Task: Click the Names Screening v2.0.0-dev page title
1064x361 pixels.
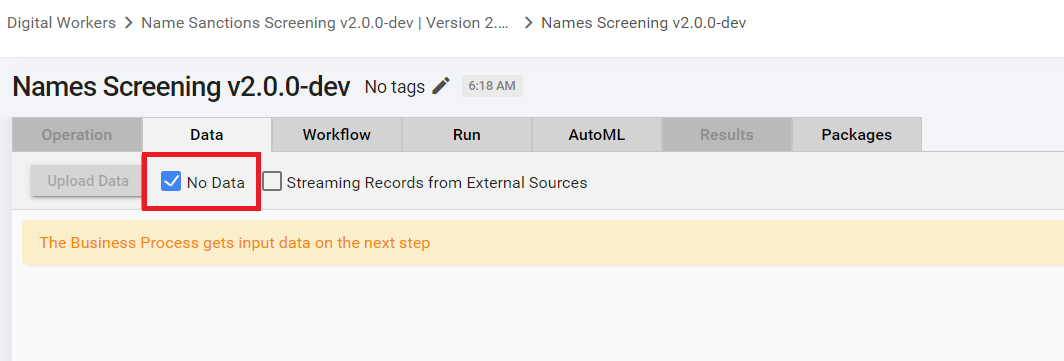Action: (x=181, y=87)
